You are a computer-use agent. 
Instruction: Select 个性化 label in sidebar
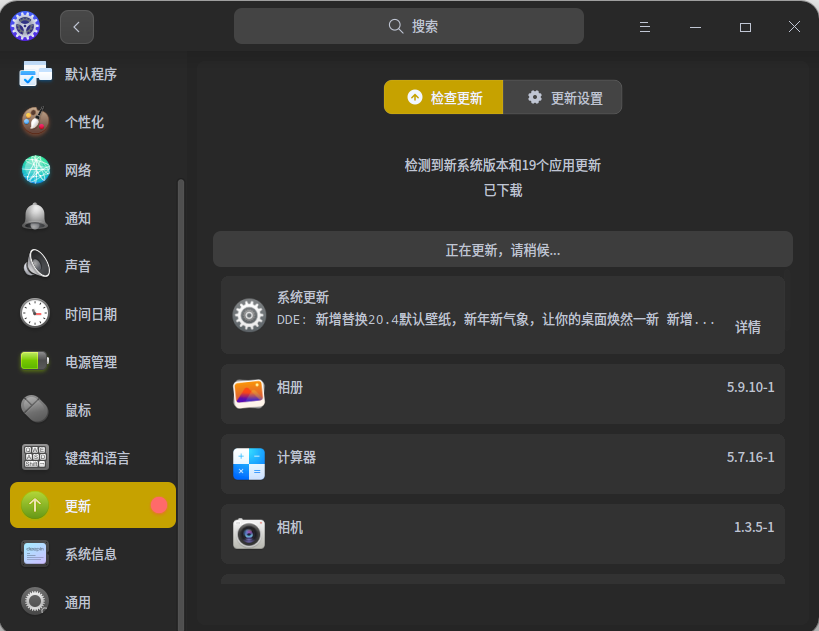coord(84,122)
